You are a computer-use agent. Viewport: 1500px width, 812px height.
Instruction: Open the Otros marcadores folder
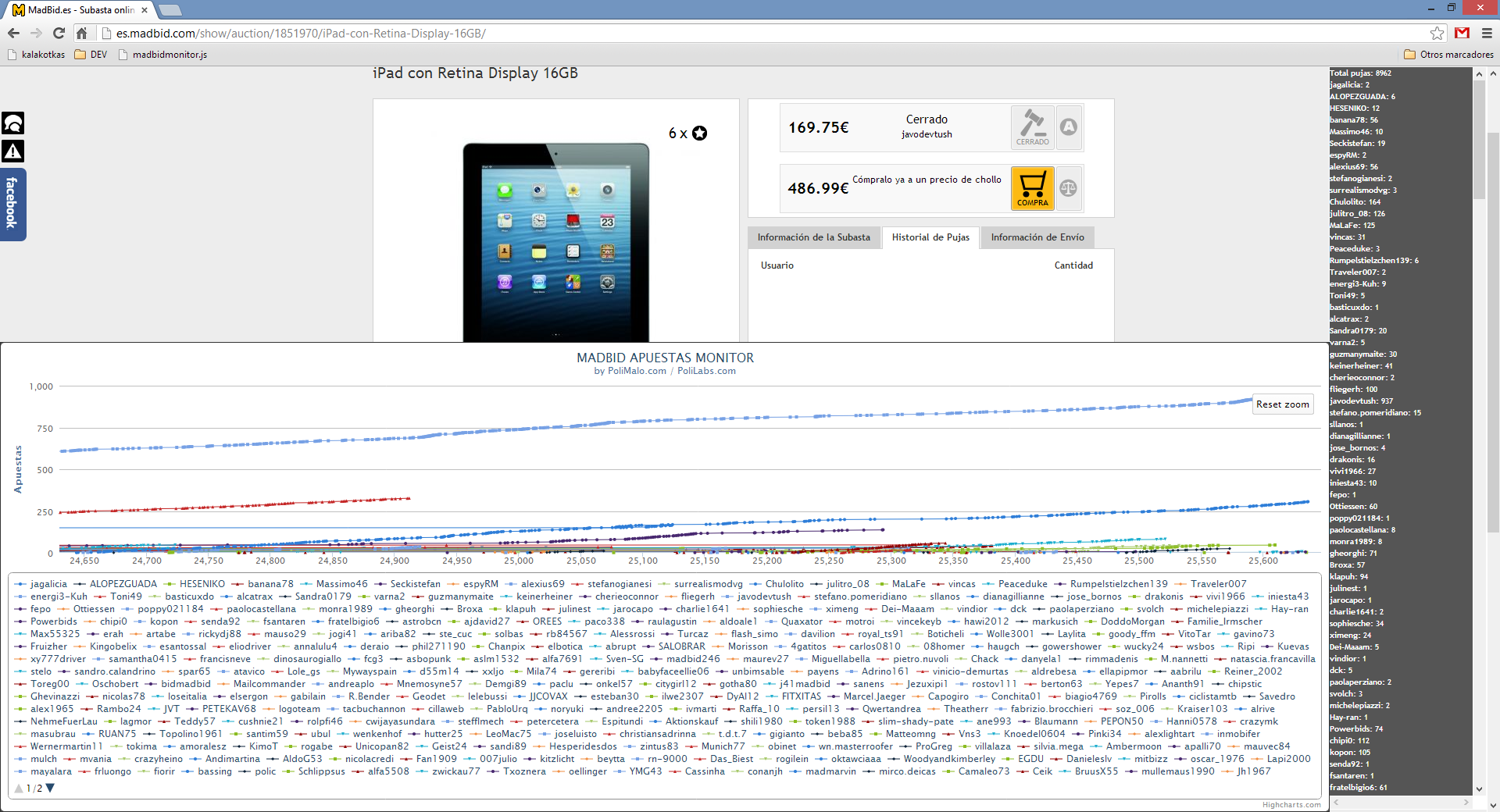click(x=1448, y=55)
